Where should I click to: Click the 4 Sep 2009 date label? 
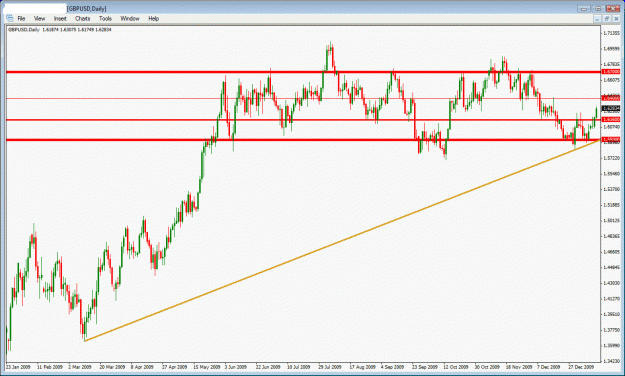pyautogui.click(x=392, y=366)
